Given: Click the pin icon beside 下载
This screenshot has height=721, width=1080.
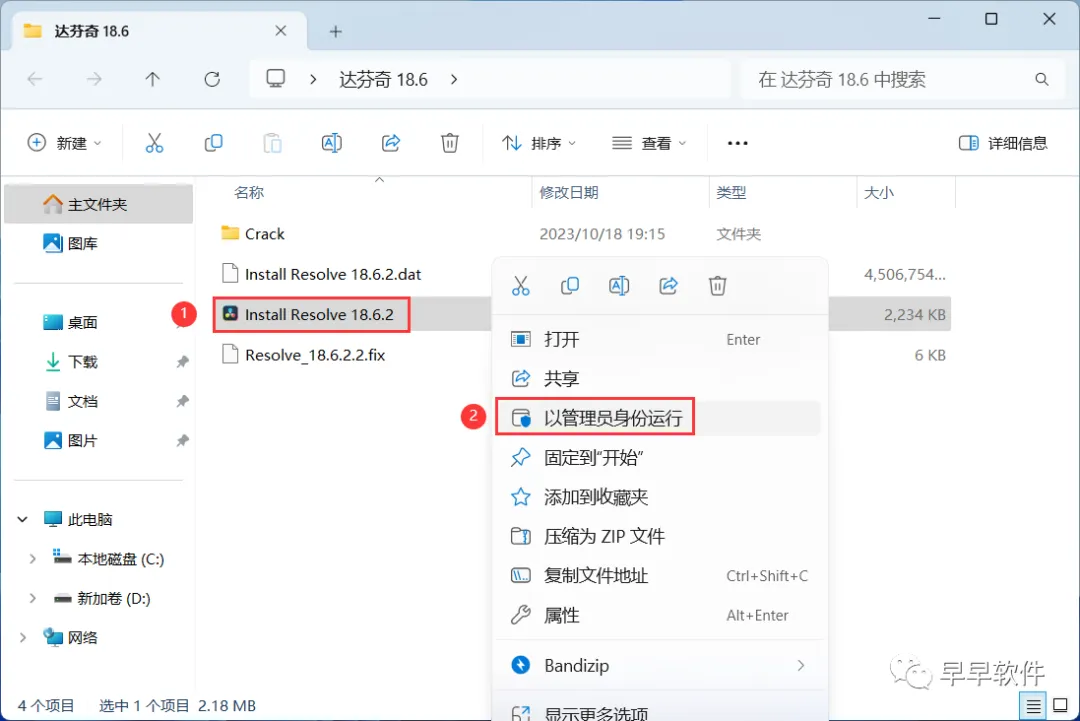Looking at the screenshot, I should 183,362.
